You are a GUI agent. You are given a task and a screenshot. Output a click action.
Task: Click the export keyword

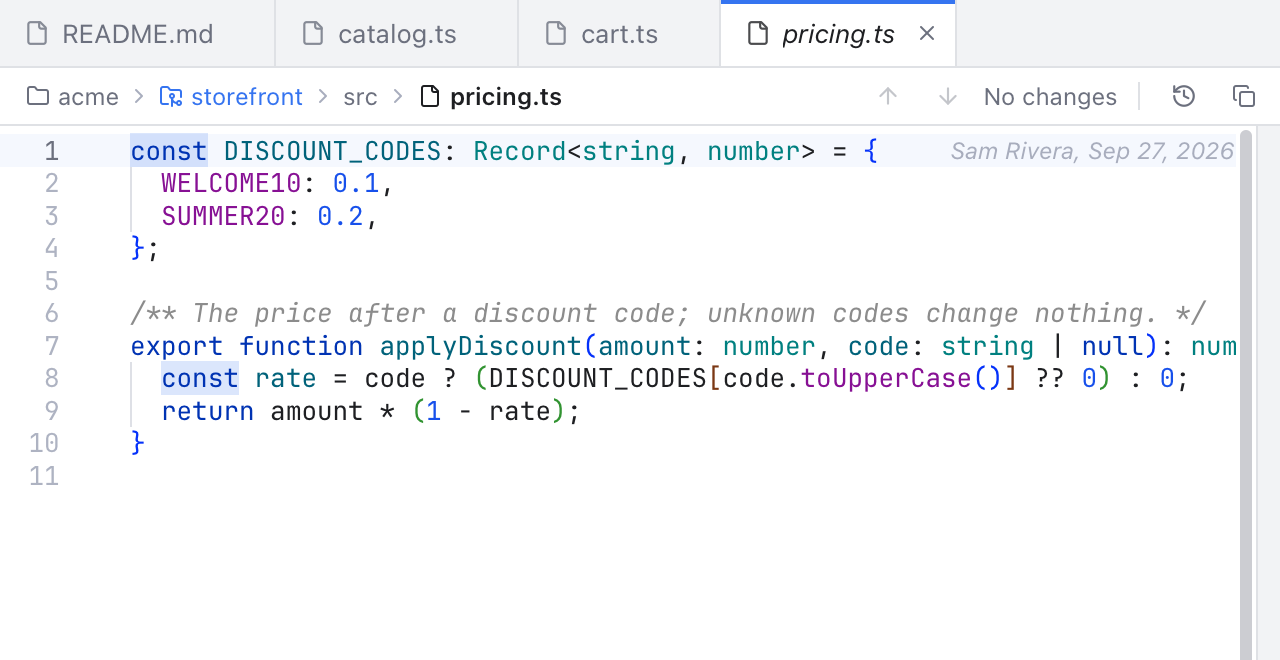[177, 346]
